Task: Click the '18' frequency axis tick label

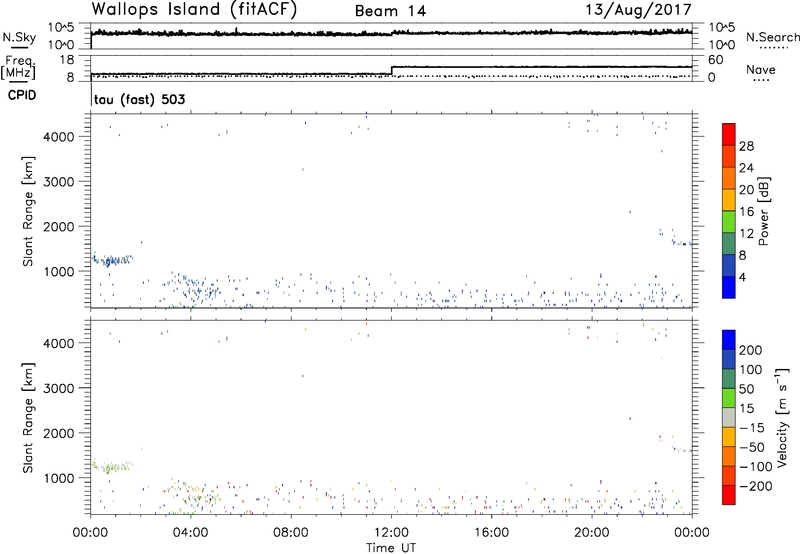Action: pos(67,60)
